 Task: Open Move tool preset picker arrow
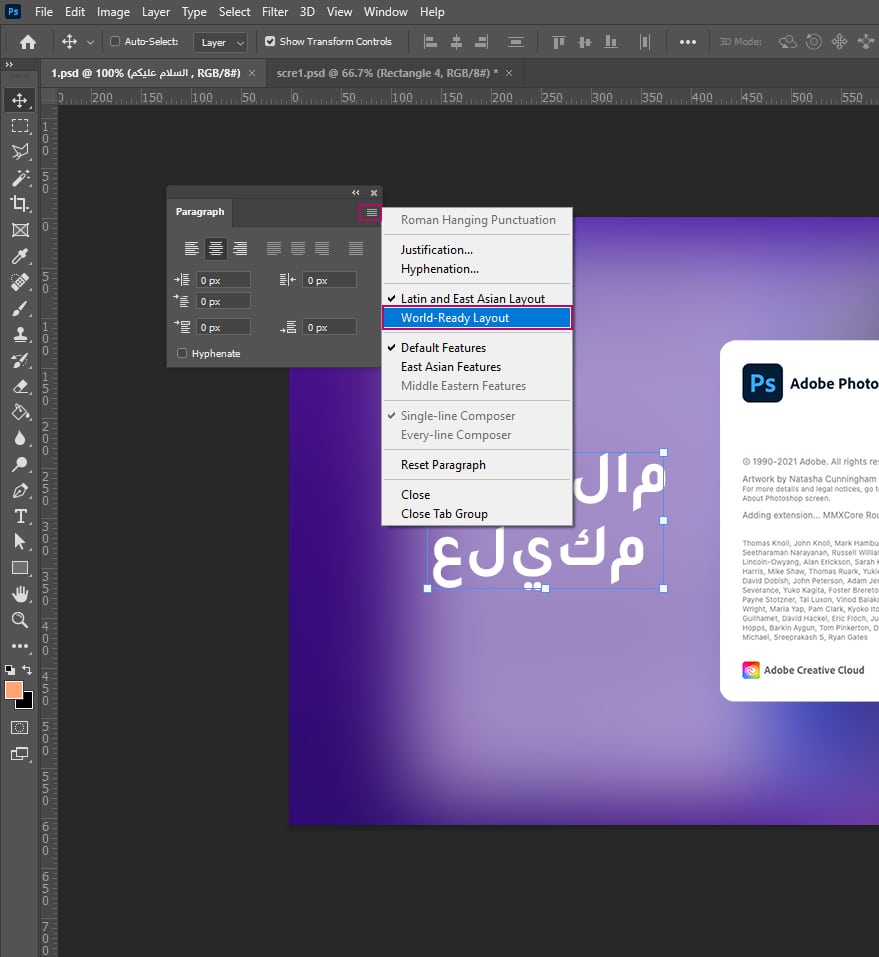pyautogui.click(x=90, y=42)
